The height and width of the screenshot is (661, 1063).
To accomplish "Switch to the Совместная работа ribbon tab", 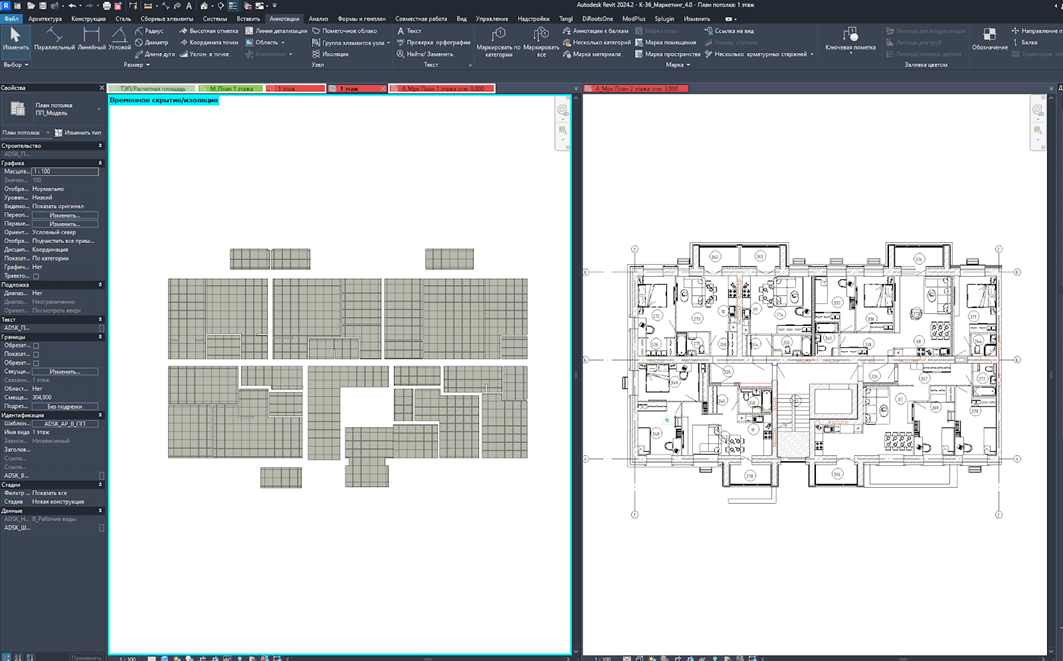I will coord(421,19).
